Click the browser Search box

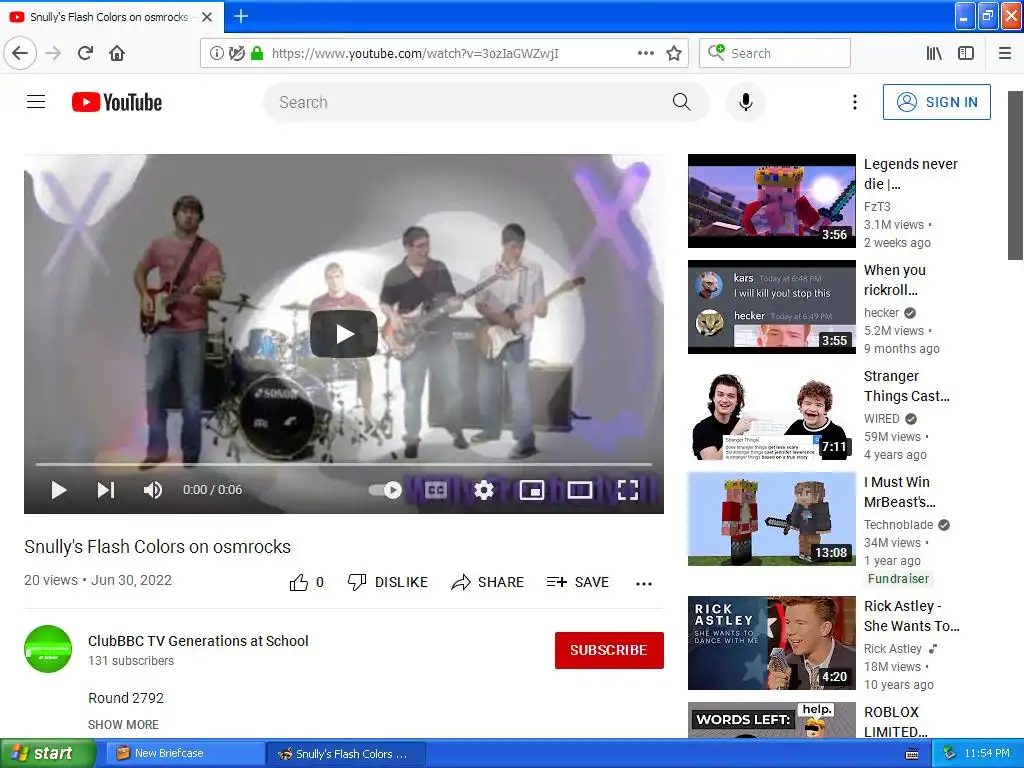coord(775,54)
